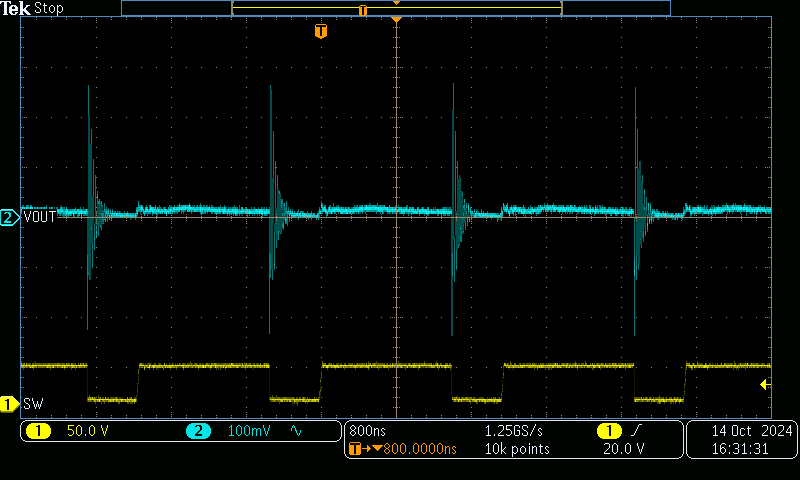Click the 800ns horizontal scale readout
Image resolution: width=800 pixels, height=480 pixels.
[x=368, y=430]
